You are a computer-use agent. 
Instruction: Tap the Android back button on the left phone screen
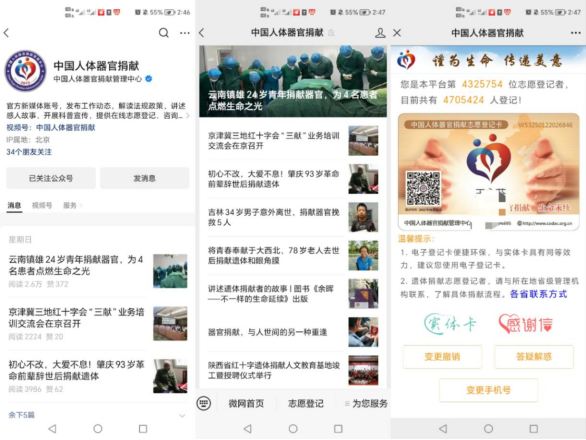52,428
